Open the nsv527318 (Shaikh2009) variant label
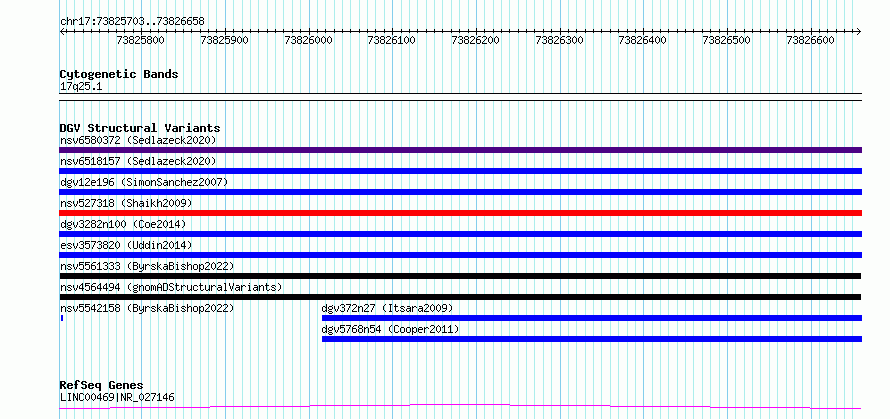The height and width of the screenshot is (419, 890). 126,203
